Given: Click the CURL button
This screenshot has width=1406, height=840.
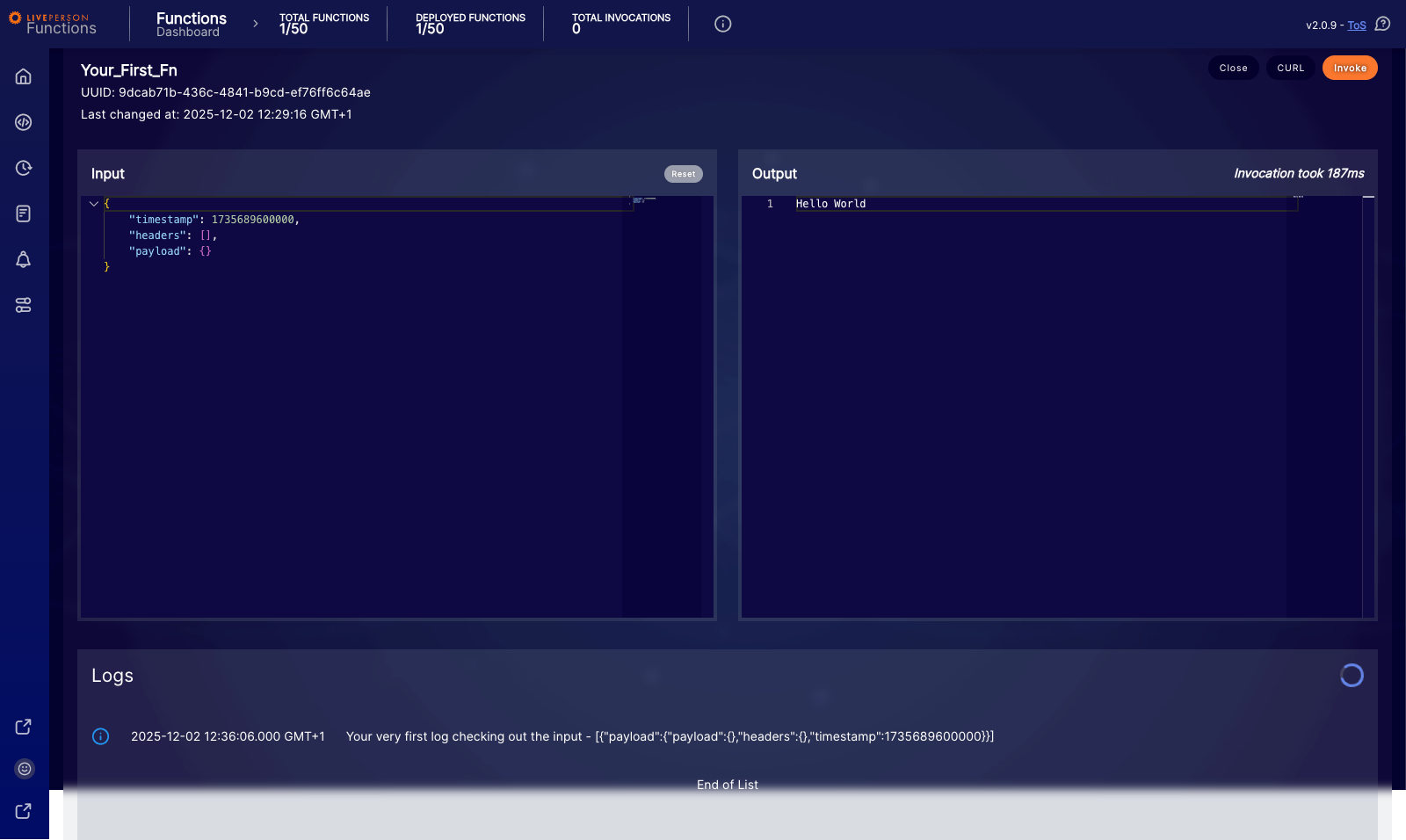Looking at the screenshot, I should tap(1290, 68).
